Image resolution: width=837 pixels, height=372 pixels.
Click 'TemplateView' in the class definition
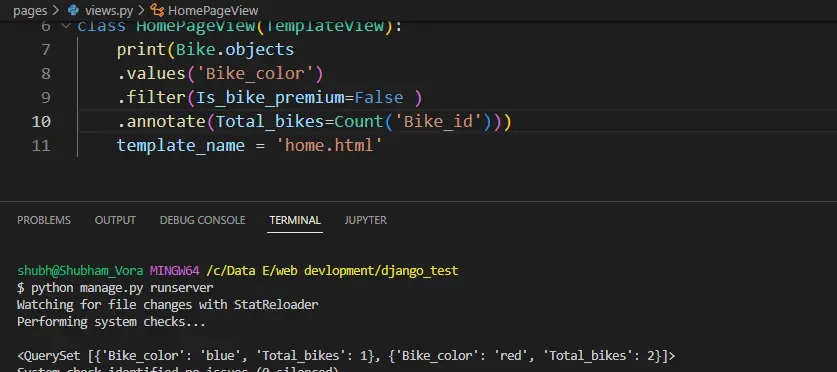(x=325, y=26)
